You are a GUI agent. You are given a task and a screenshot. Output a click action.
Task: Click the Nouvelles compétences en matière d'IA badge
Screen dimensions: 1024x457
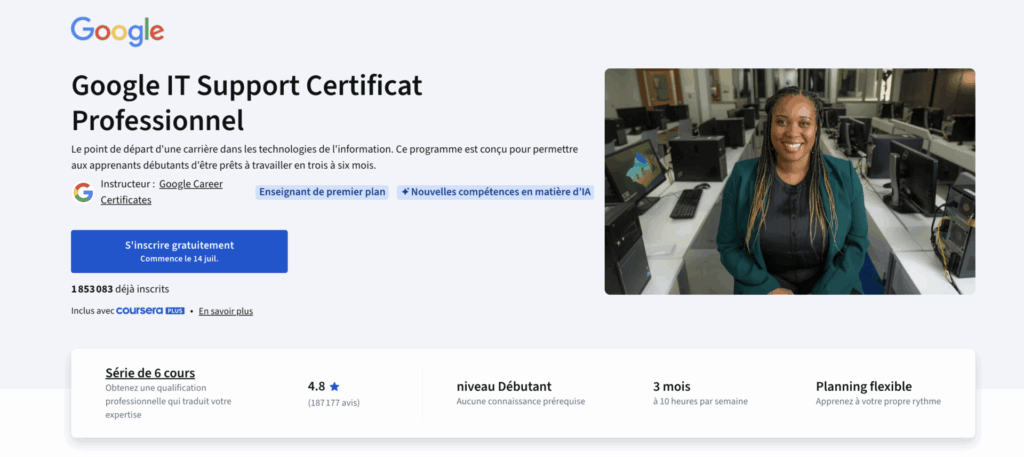[496, 192]
